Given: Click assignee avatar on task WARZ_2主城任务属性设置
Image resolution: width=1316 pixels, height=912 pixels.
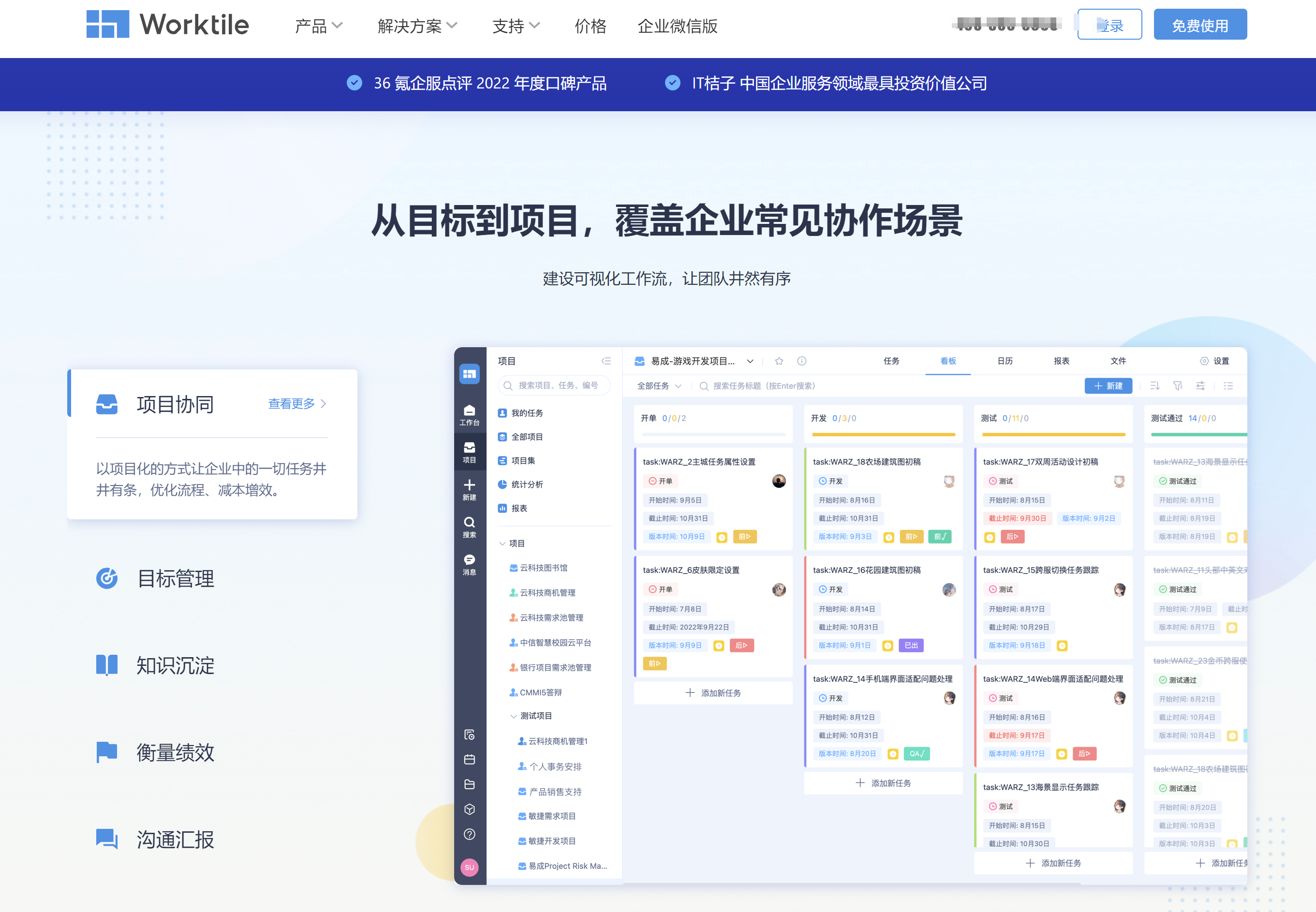Looking at the screenshot, I should pyautogui.click(x=779, y=481).
